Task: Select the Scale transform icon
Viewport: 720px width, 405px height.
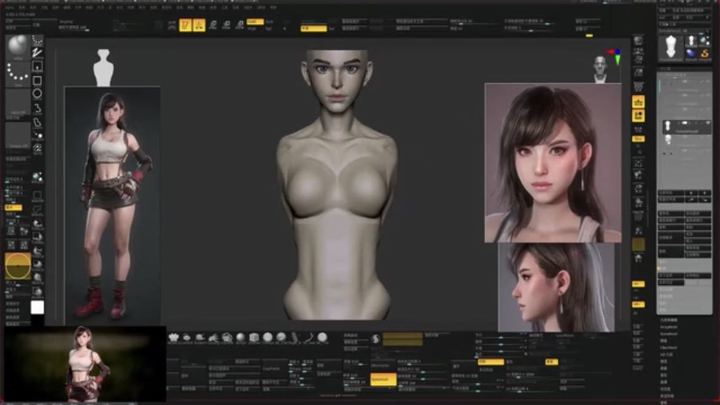Action: (x=226, y=25)
